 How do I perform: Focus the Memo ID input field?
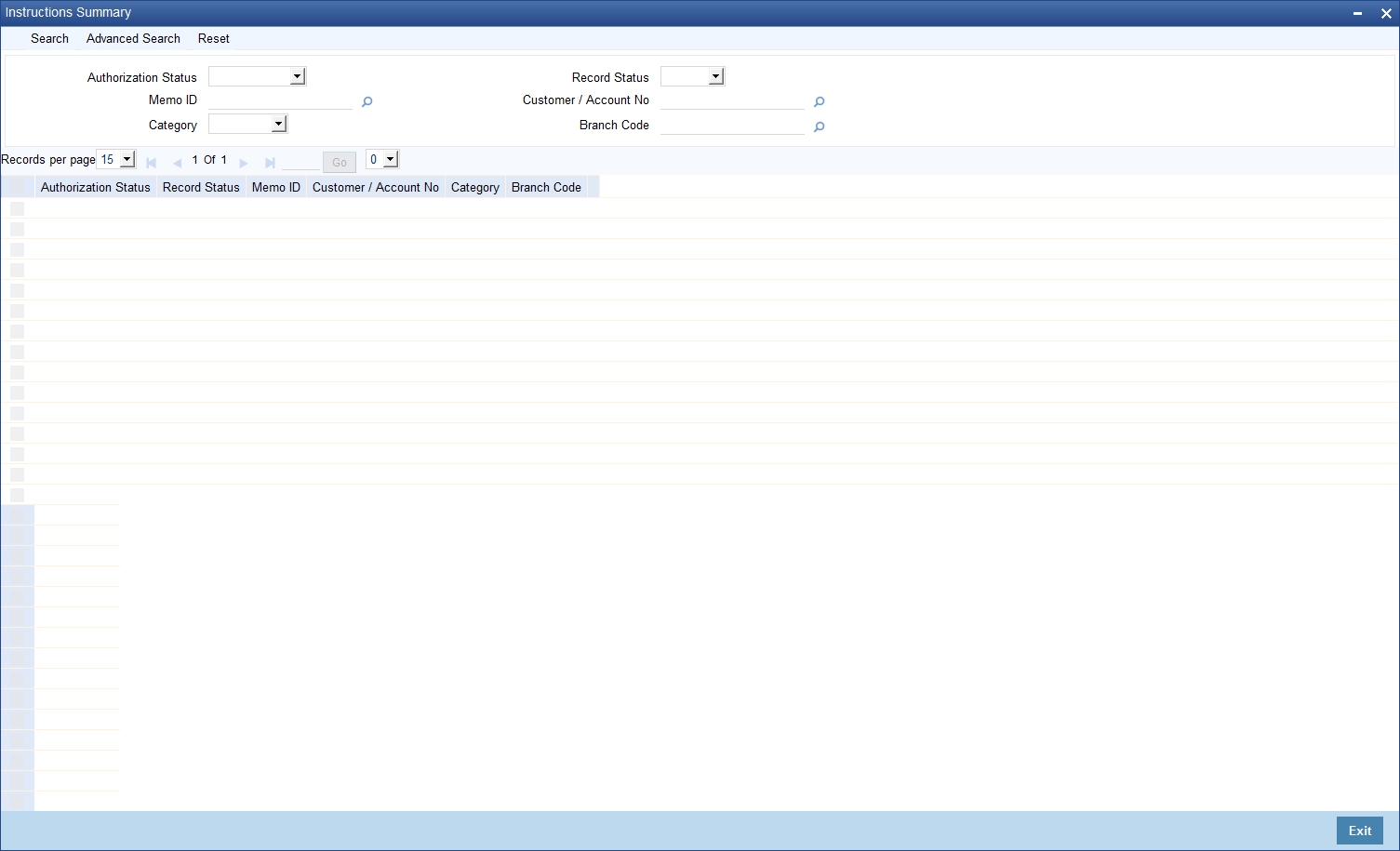point(280,100)
